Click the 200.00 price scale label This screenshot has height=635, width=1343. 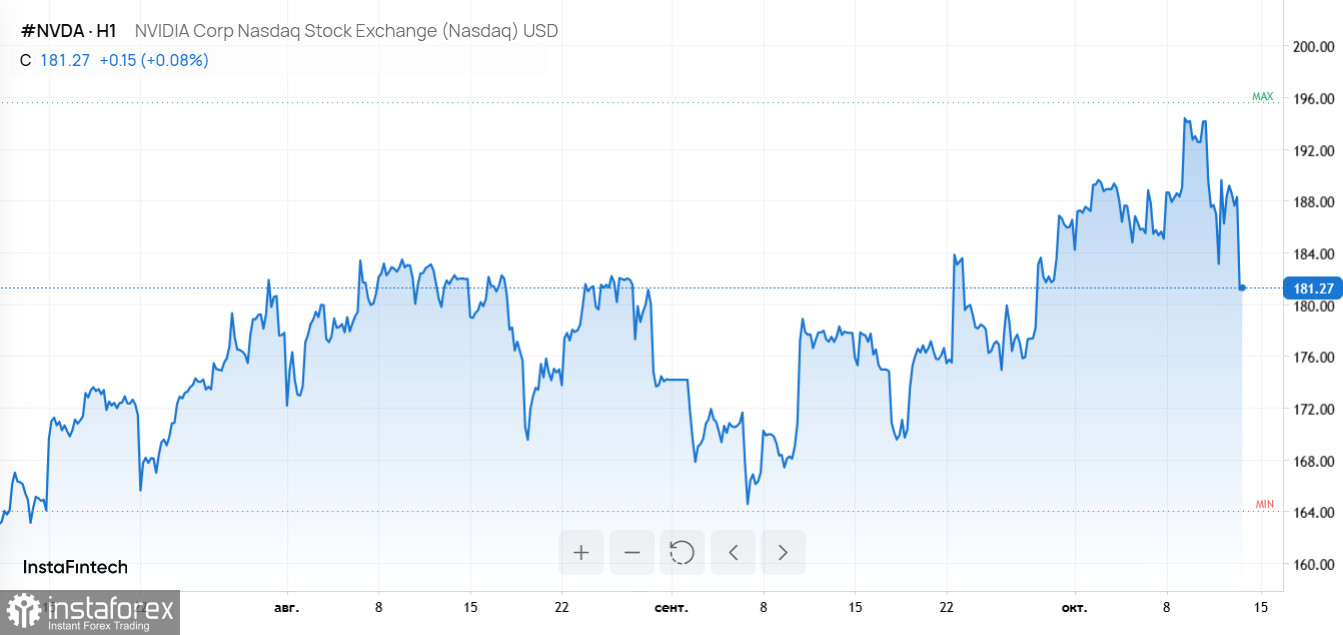point(1313,46)
